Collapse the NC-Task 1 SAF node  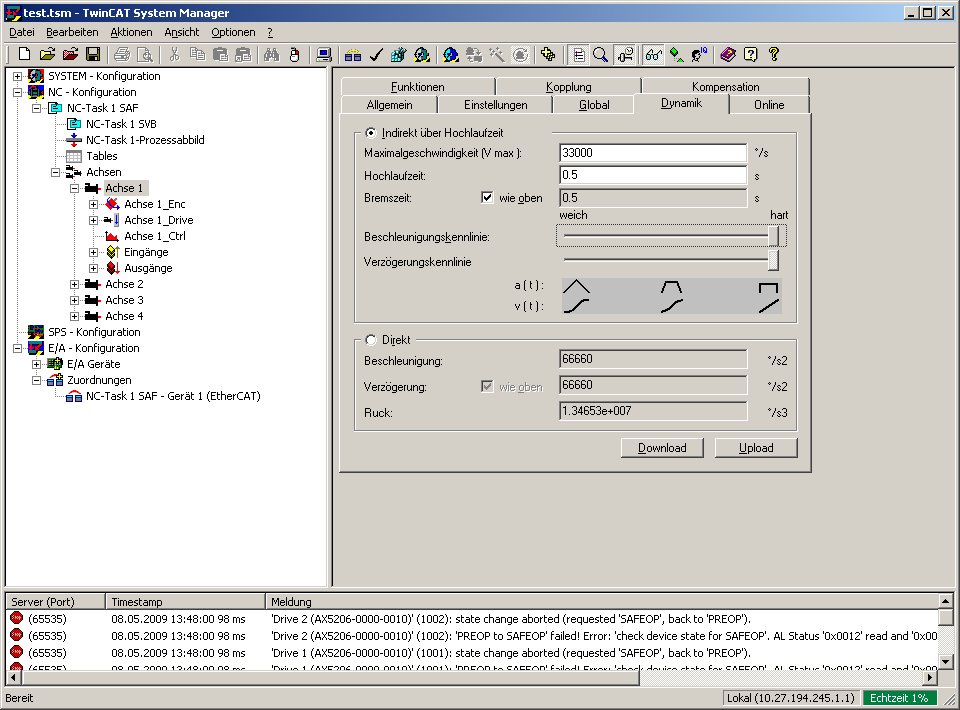coord(37,108)
